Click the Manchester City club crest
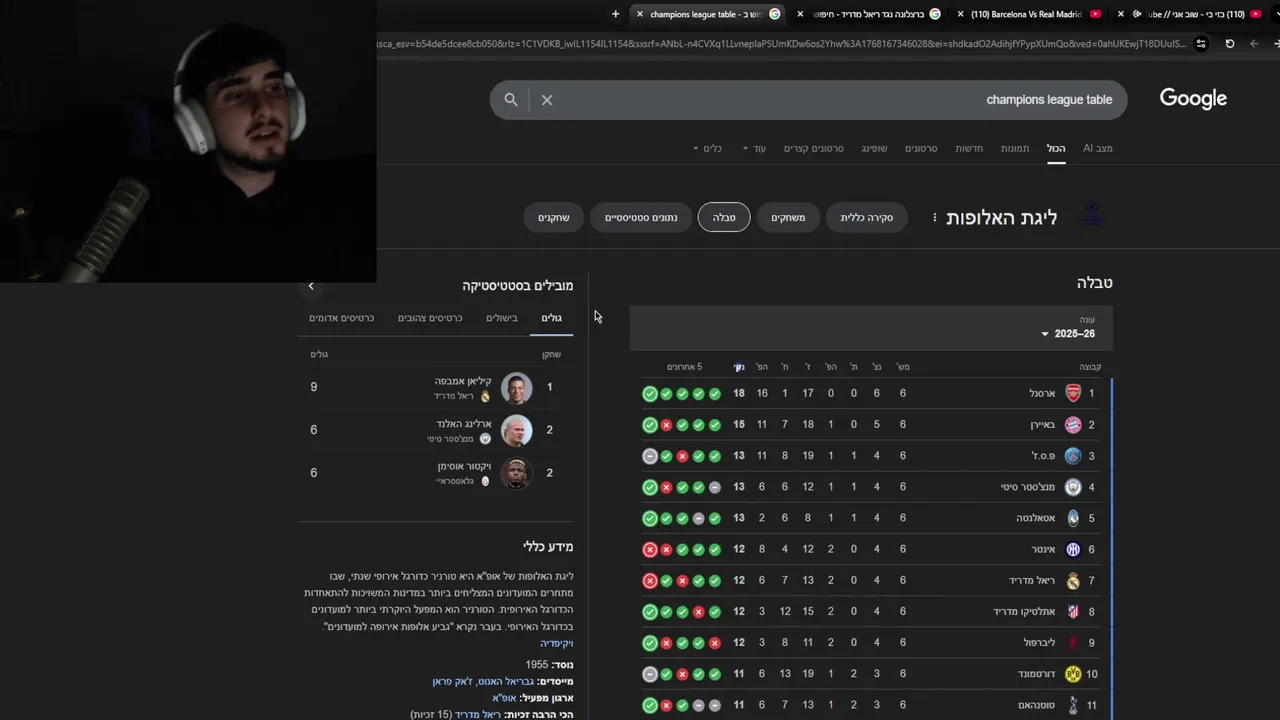 [1073, 487]
